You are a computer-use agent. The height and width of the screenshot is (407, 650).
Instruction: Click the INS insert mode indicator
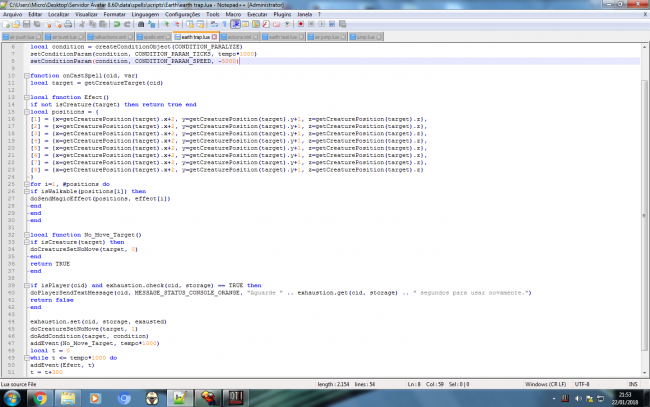633,384
